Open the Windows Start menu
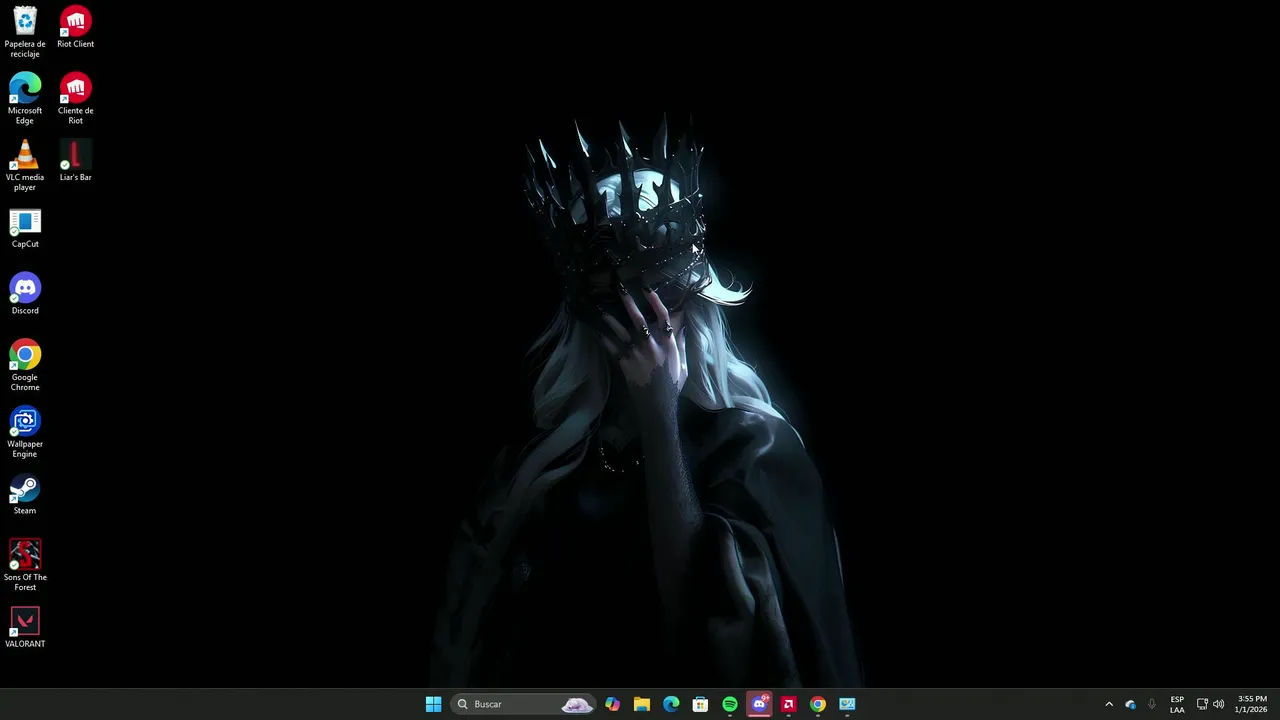 pos(433,704)
